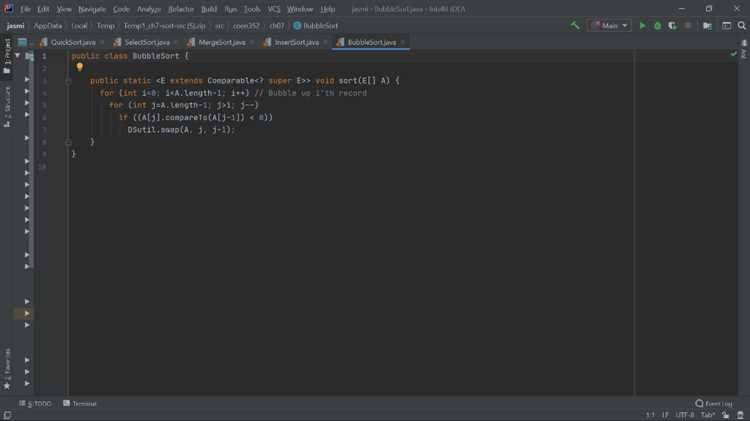
Task: Open the Main run configuration dropdown
Action: [609, 25]
